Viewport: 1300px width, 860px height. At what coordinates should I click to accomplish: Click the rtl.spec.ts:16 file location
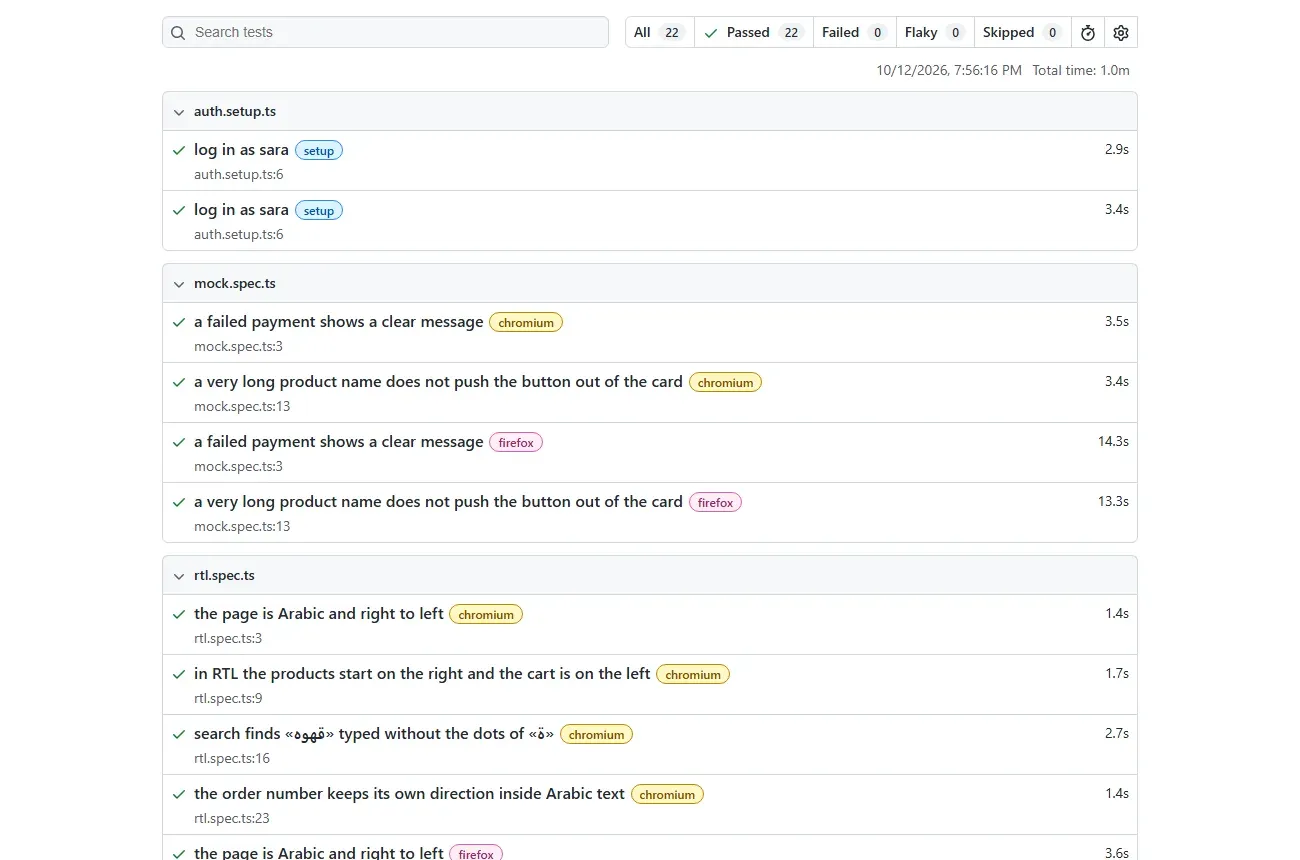[x=232, y=759]
